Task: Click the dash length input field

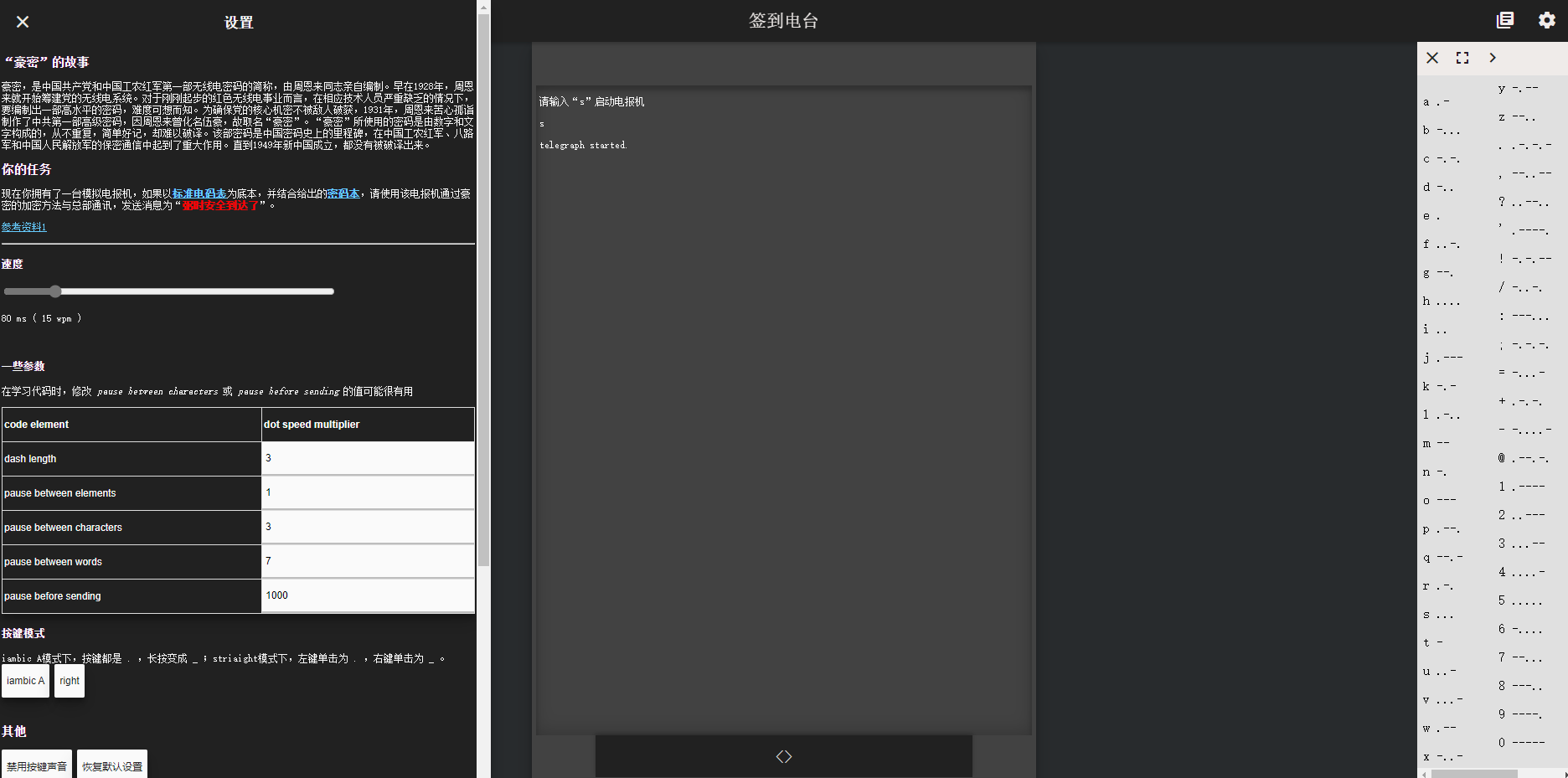Action: coord(368,458)
